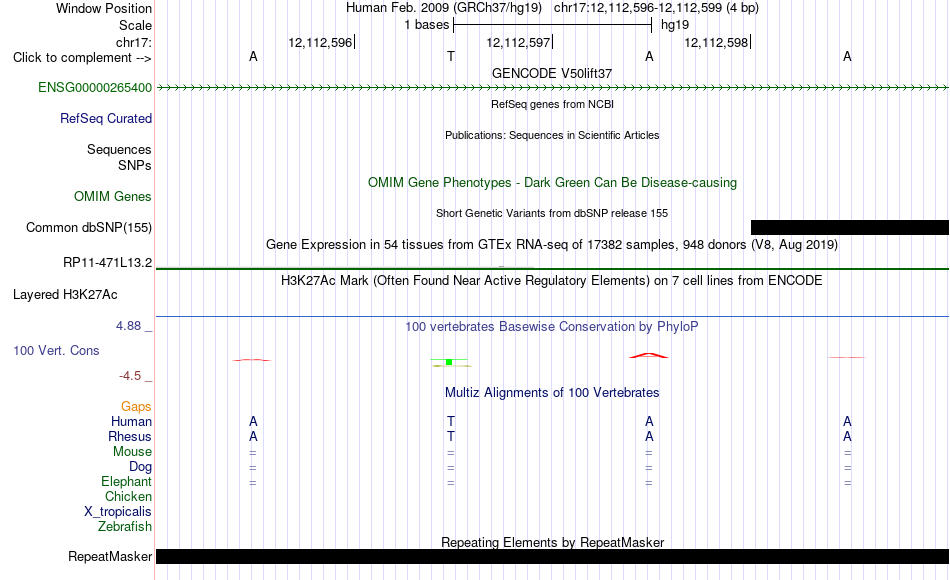Click the hg19 label beside the scale
Image resolution: width=950 pixels, height=580 pixels.
(x=675, y=25)
